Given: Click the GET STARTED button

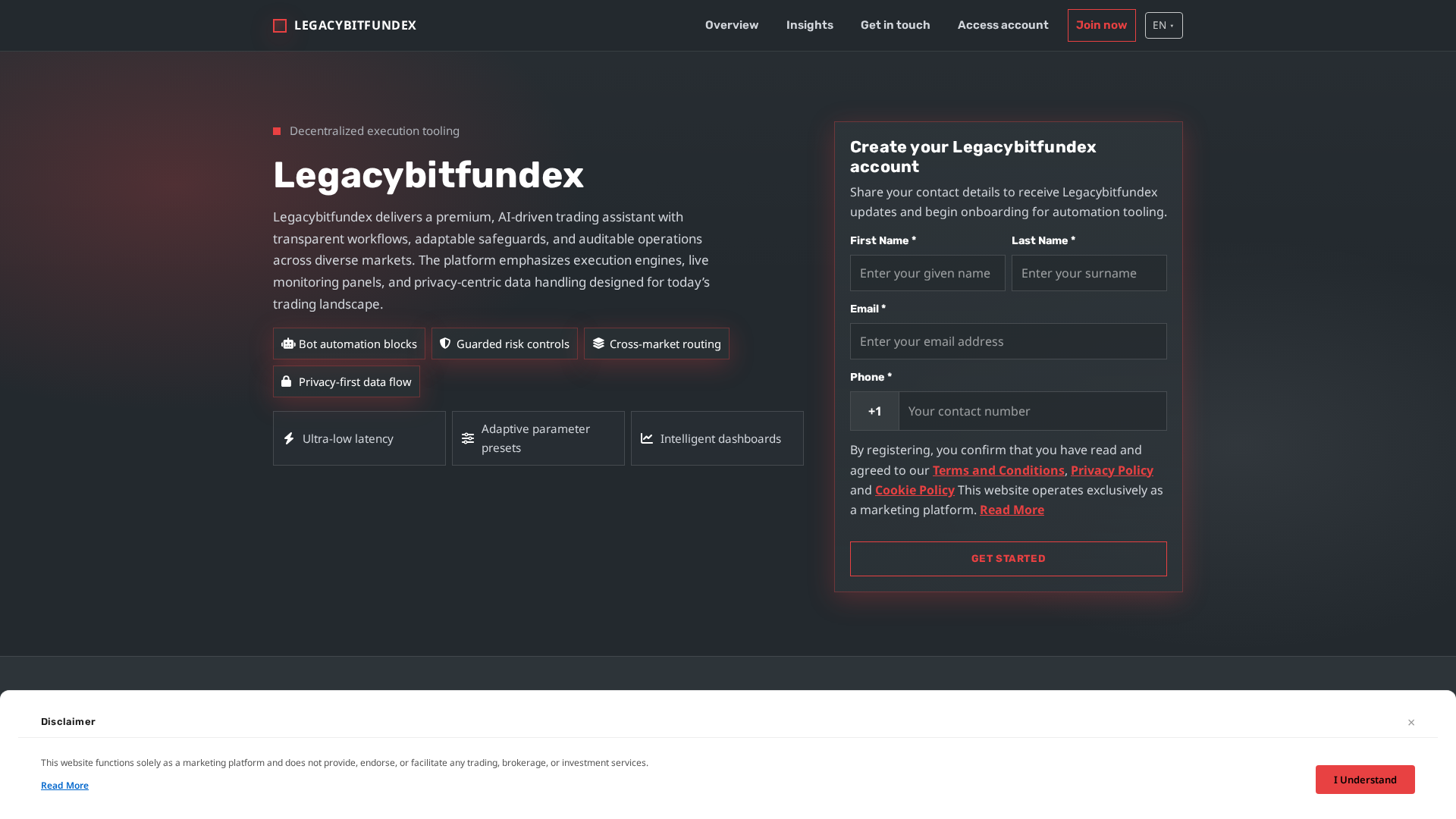Looking at the screenshot, I should (1008, 559).
